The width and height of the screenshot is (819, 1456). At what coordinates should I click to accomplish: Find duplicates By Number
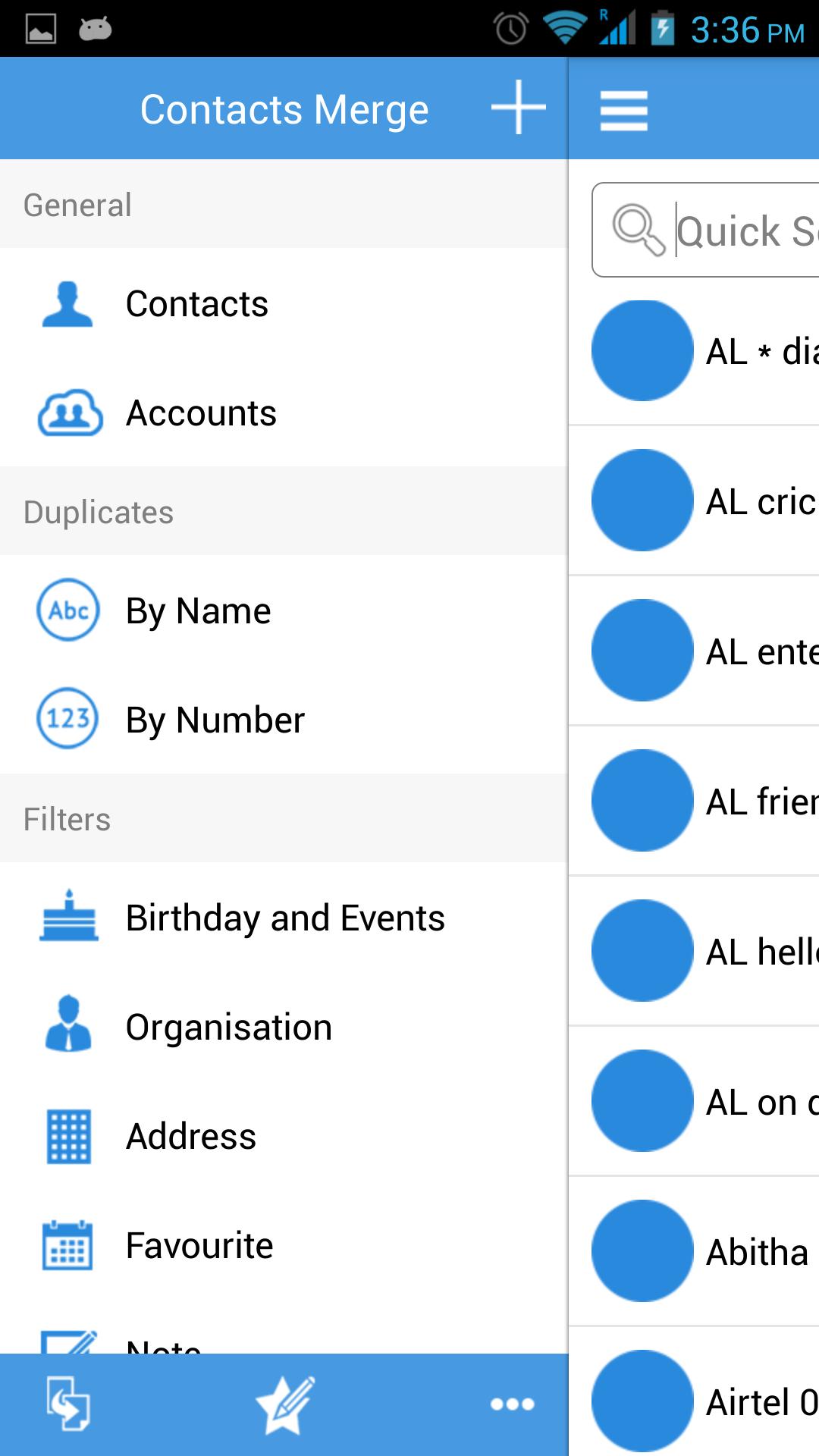click(x=215, y=720)
